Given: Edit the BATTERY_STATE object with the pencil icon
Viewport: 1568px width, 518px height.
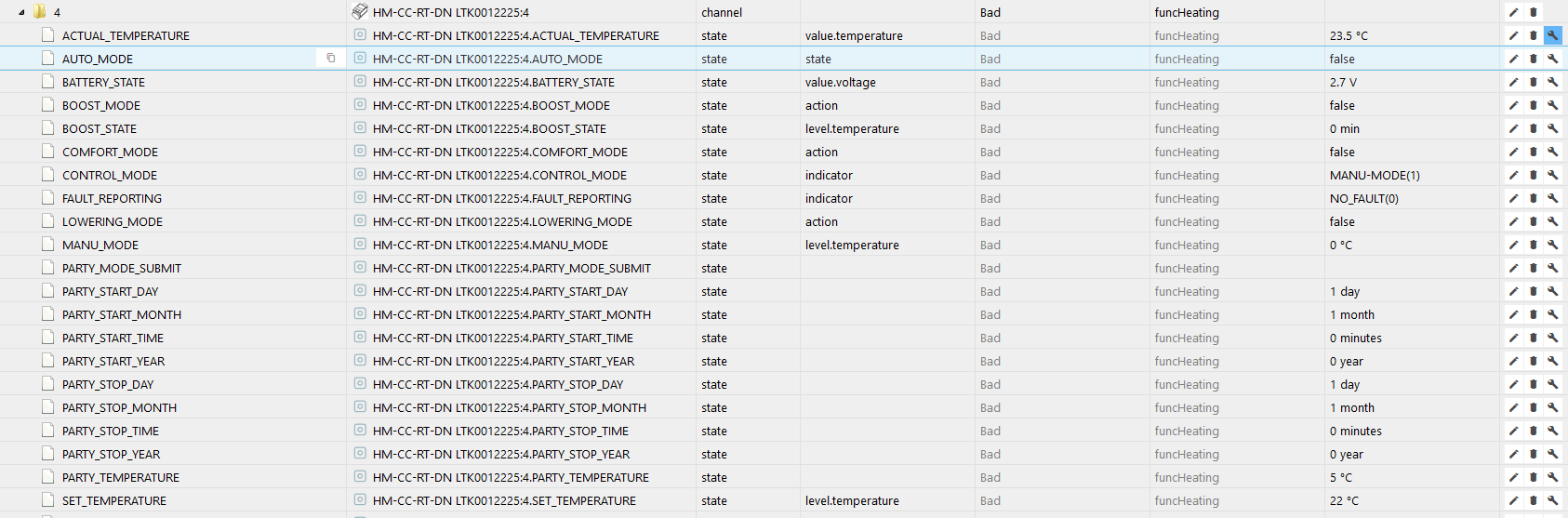Looking at the screenshot, I should pyautogui.click(x=1513, y=82).
